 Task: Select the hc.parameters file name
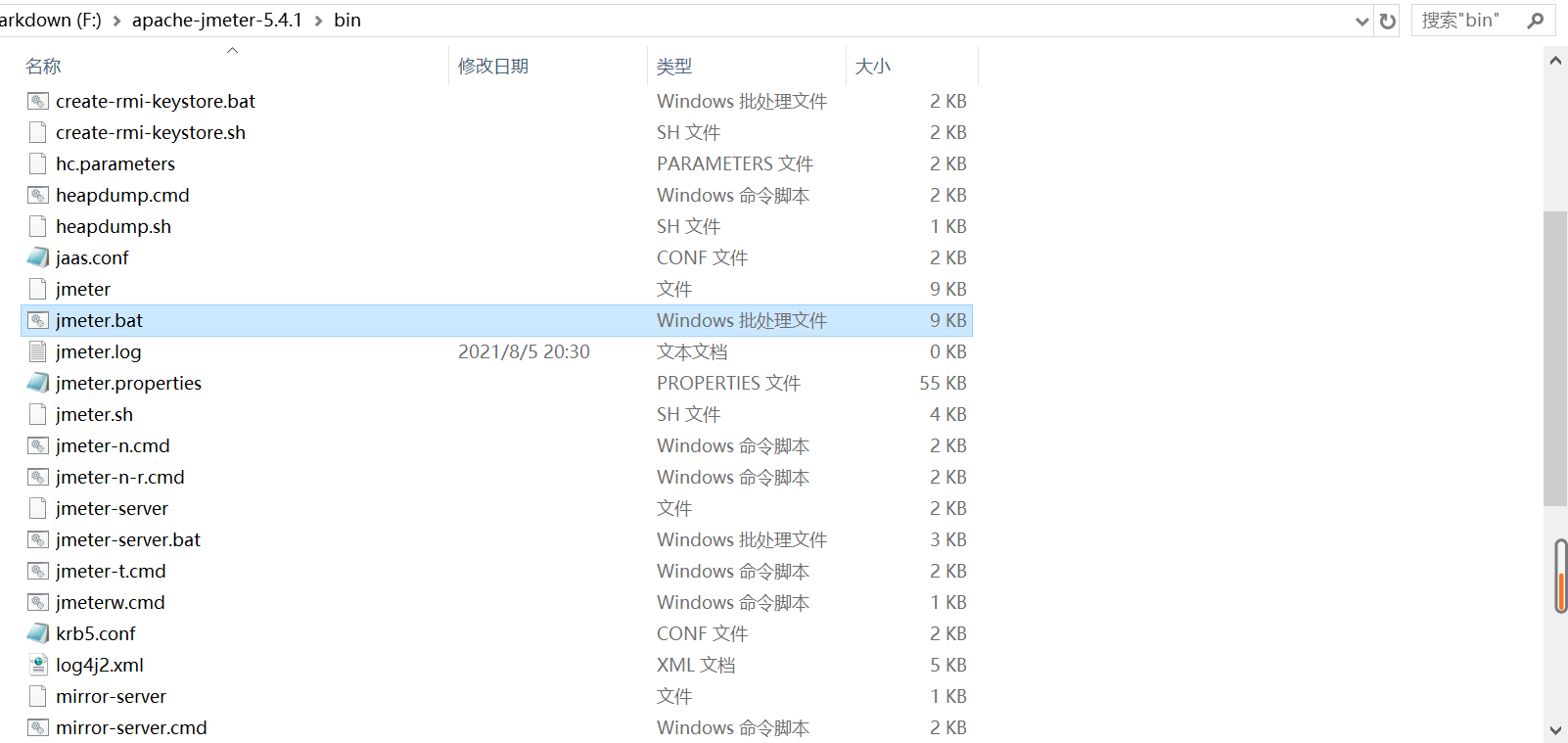(x=115, y=163)
